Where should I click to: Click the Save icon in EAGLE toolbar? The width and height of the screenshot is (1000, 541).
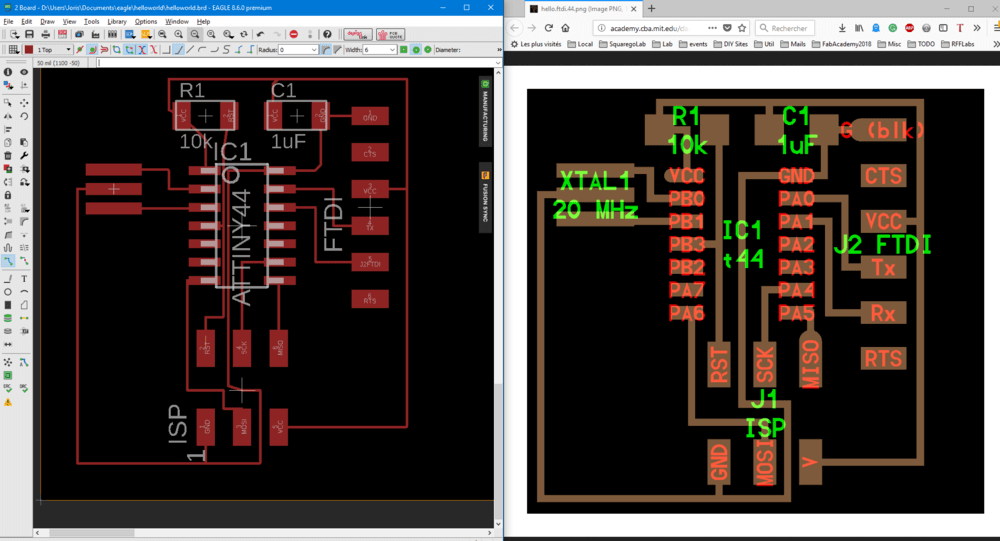[29, 34]
